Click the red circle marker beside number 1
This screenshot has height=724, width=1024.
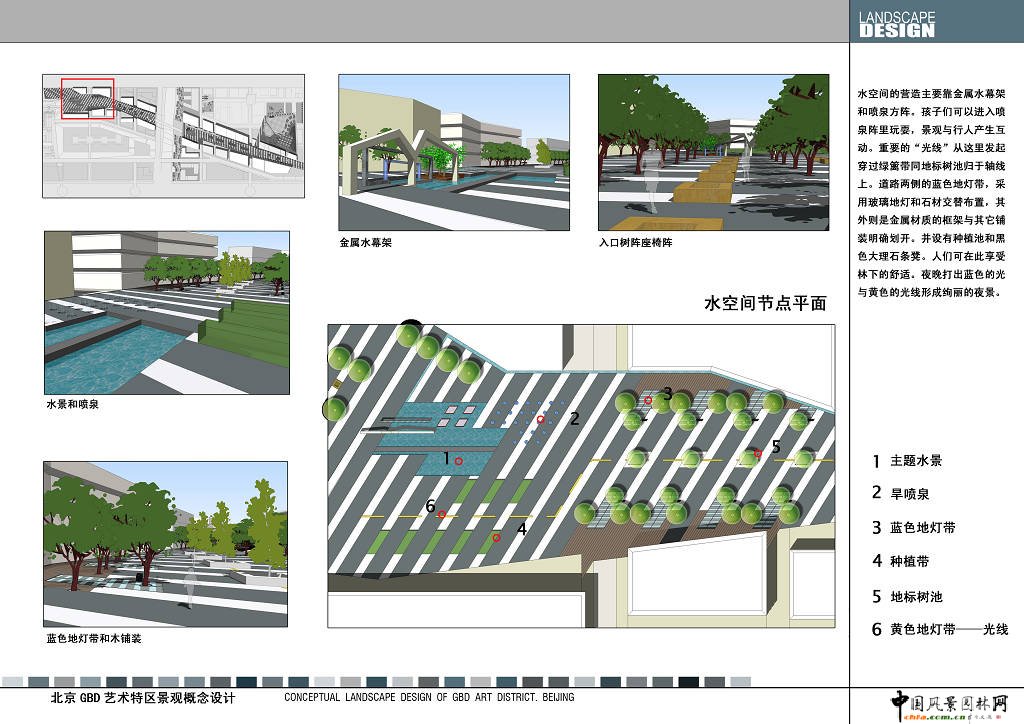point(458,461)
